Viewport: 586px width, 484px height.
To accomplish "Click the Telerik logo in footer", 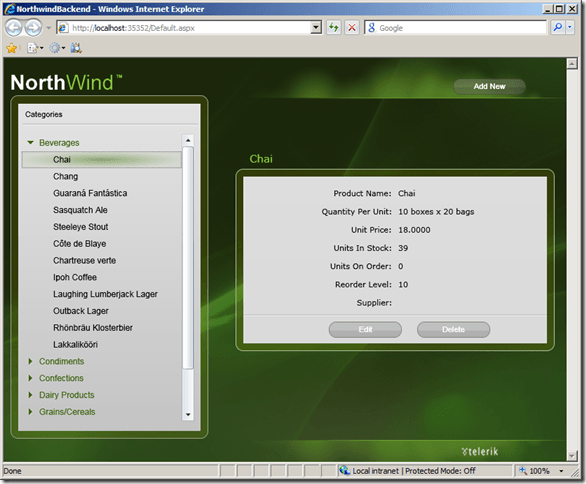I will [480, 451].
